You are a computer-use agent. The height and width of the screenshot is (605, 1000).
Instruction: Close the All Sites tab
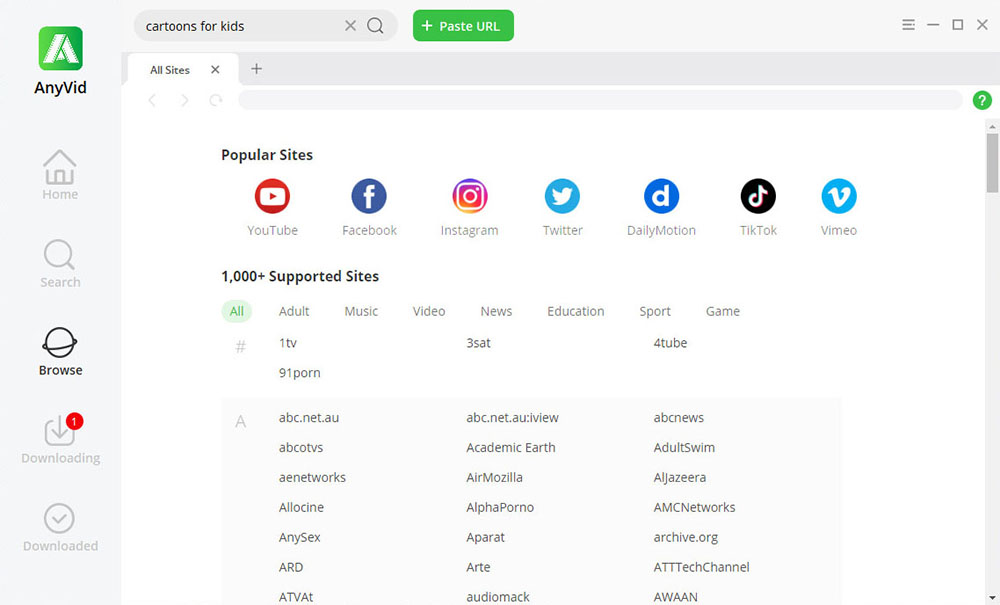[x=215, y=69]
